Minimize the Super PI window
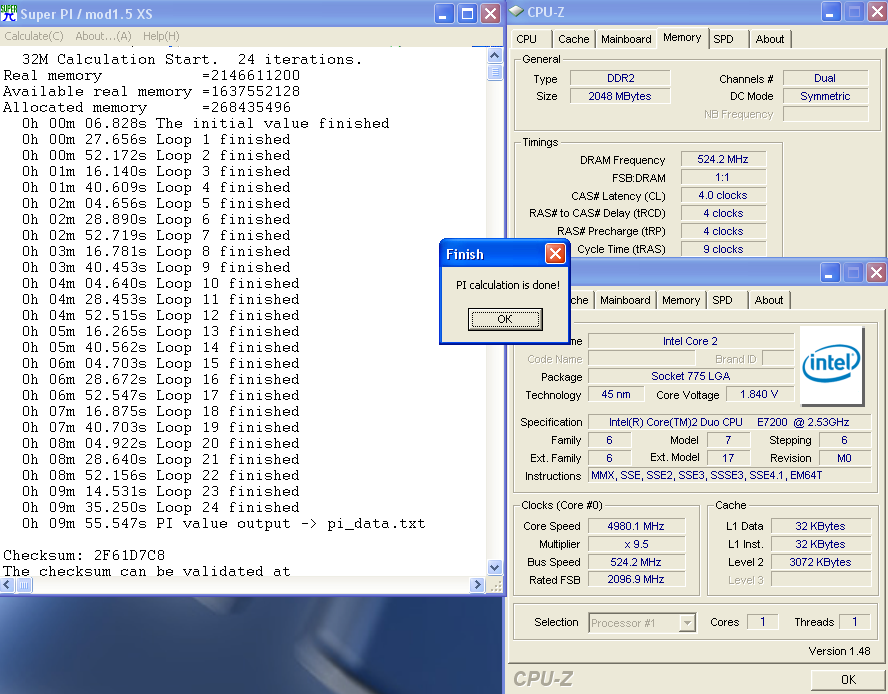The image size is (888, 694). tap(444, 14)
